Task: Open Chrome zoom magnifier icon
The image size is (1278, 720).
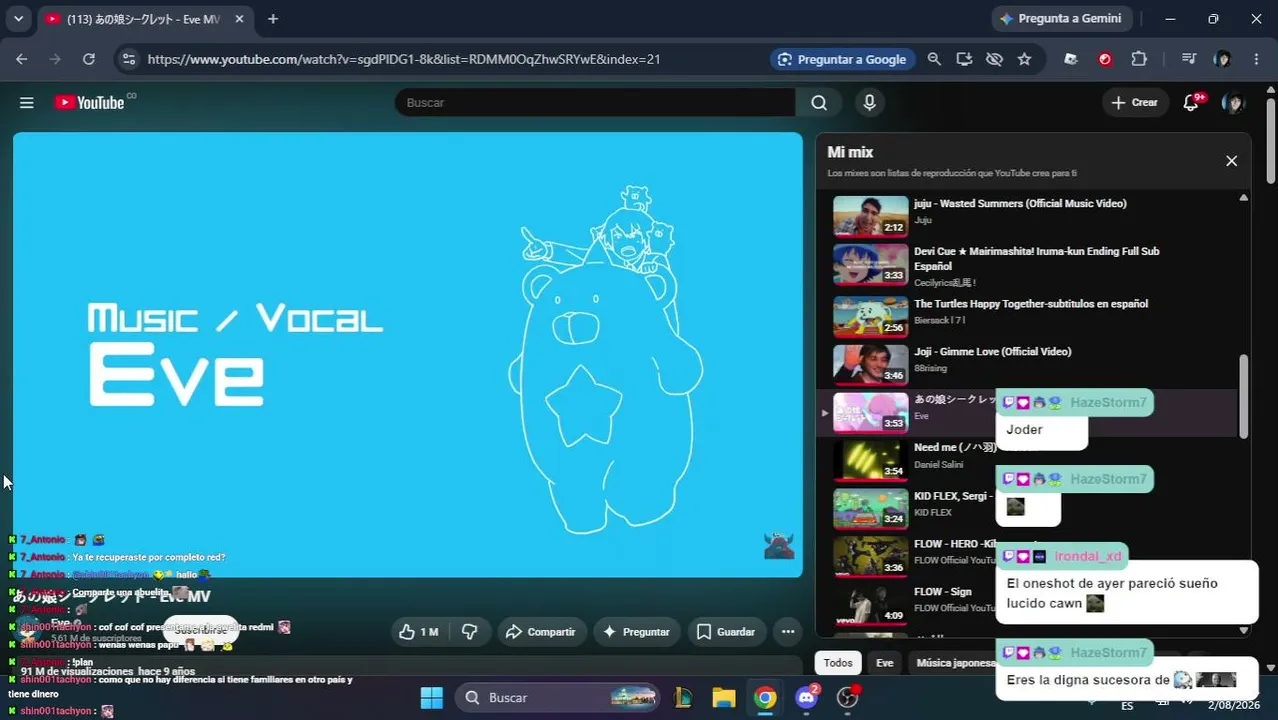Action: pyautogui.click(x=934, y=59)
